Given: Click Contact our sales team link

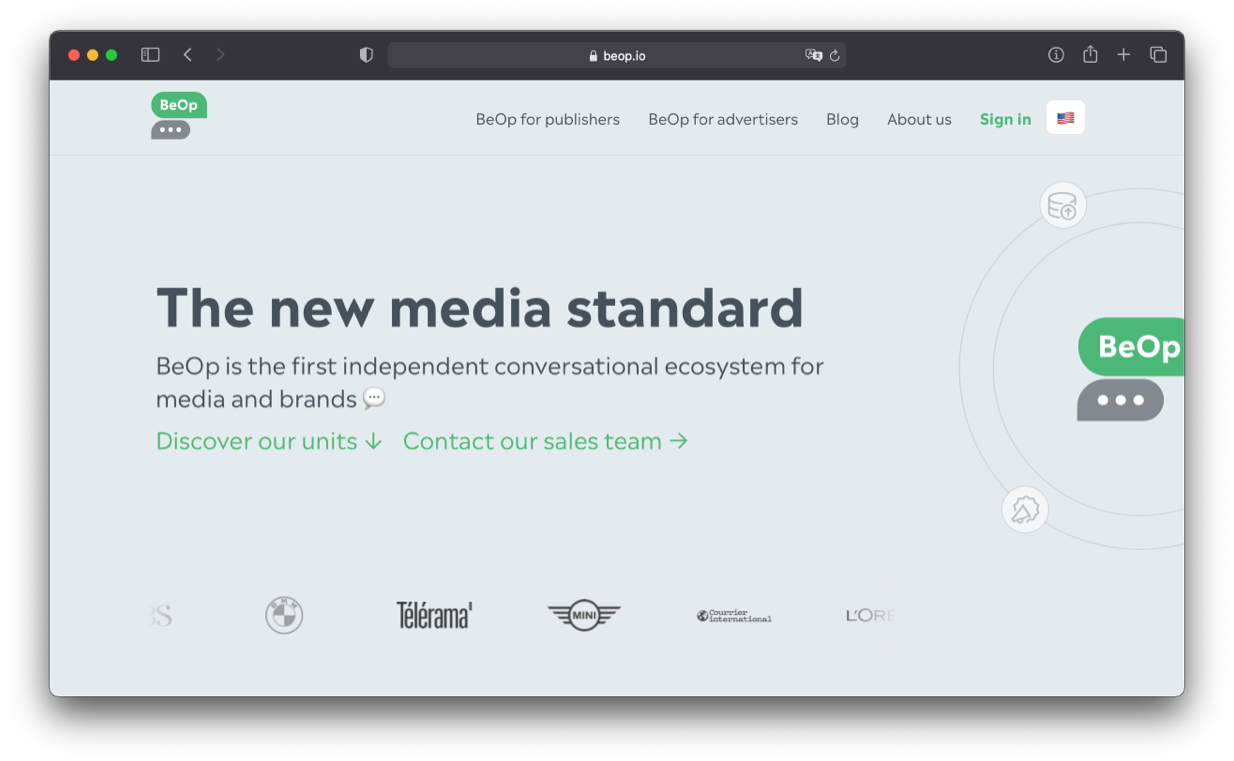Looking at the screenshot, I should 545,441.
